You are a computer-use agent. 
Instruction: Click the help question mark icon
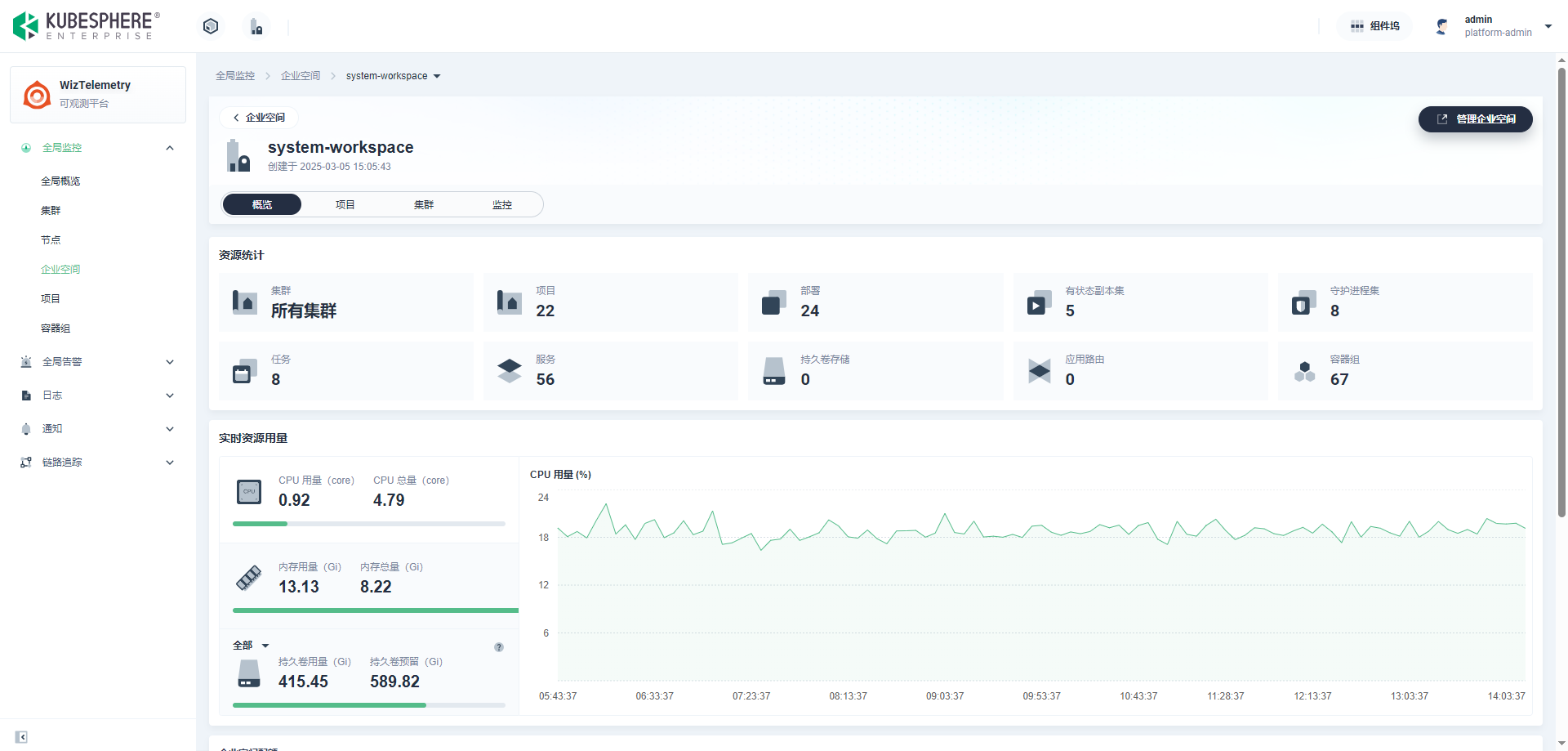point(499,647)
